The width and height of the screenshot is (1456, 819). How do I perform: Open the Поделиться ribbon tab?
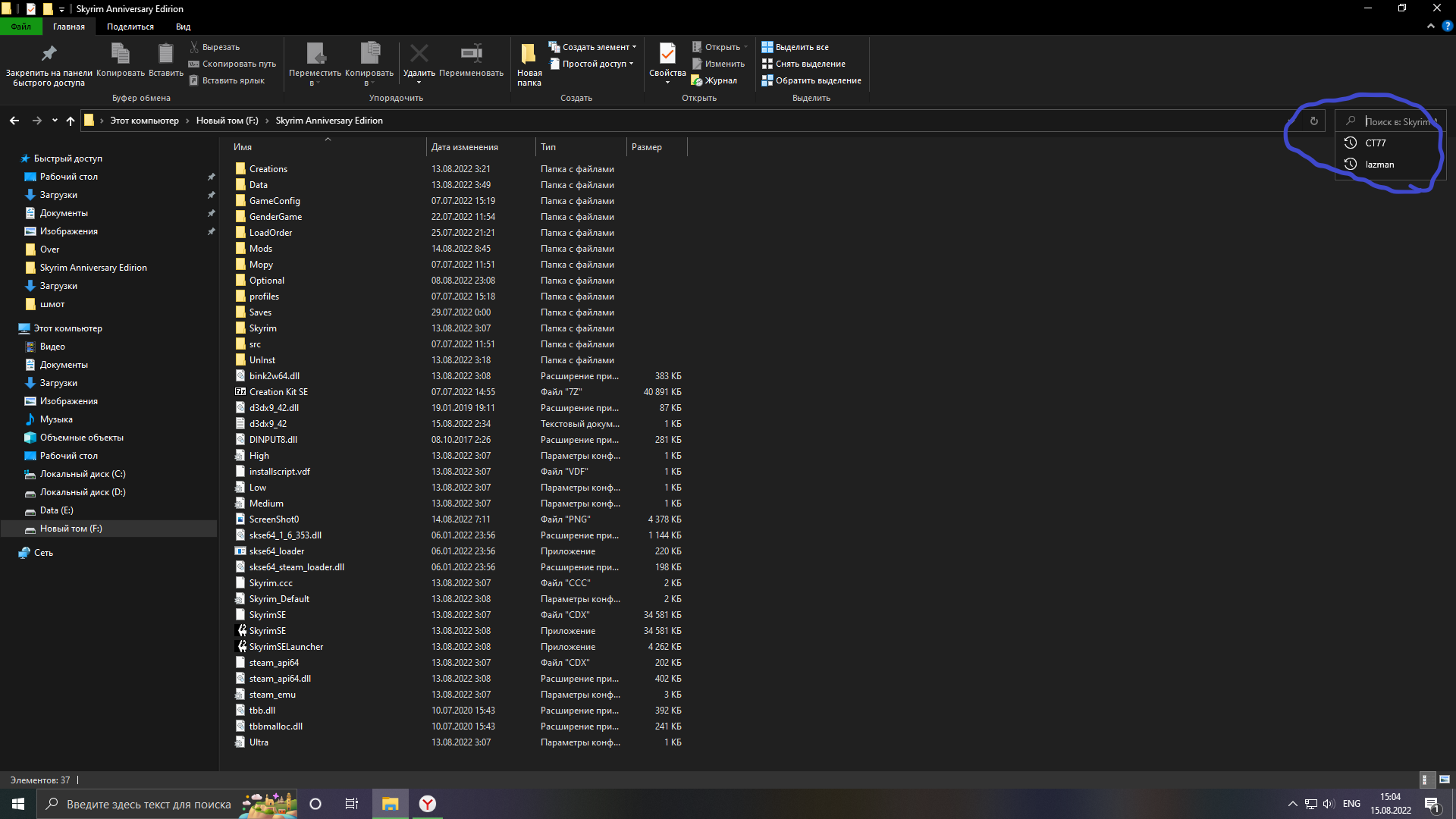tap(130, 27)
